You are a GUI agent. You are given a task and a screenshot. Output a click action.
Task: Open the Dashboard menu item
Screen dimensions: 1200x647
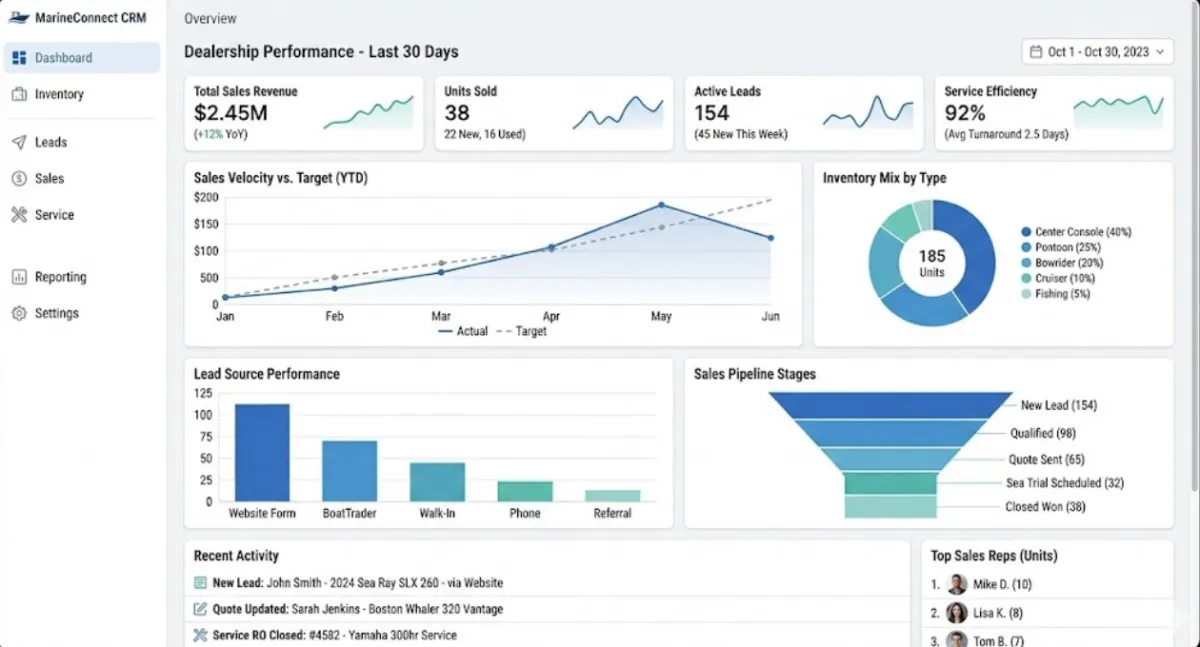point(82,58)
